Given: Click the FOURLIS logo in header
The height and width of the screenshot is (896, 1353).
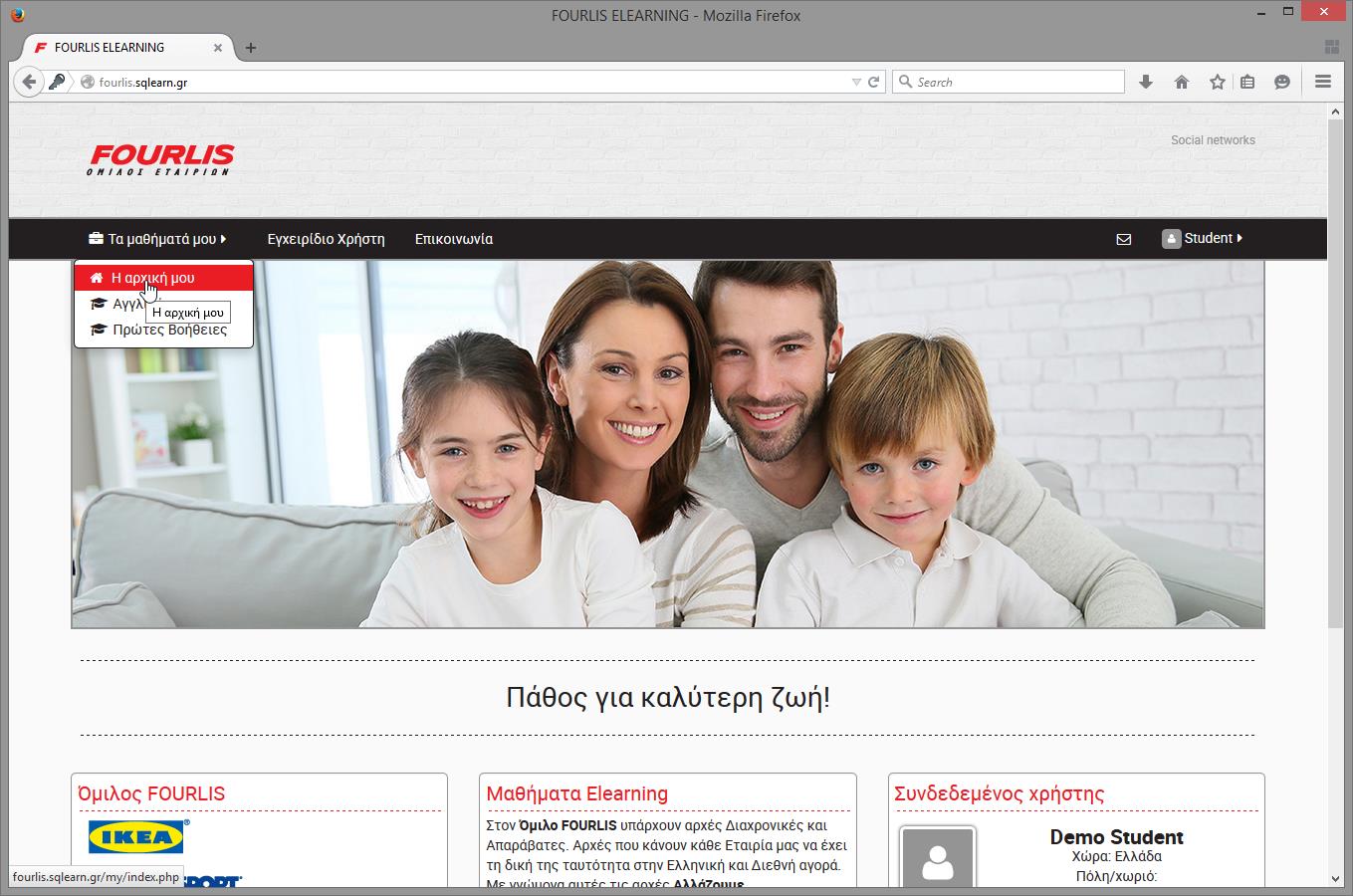Looking at the screenshot, I should [x=161, y=159].
